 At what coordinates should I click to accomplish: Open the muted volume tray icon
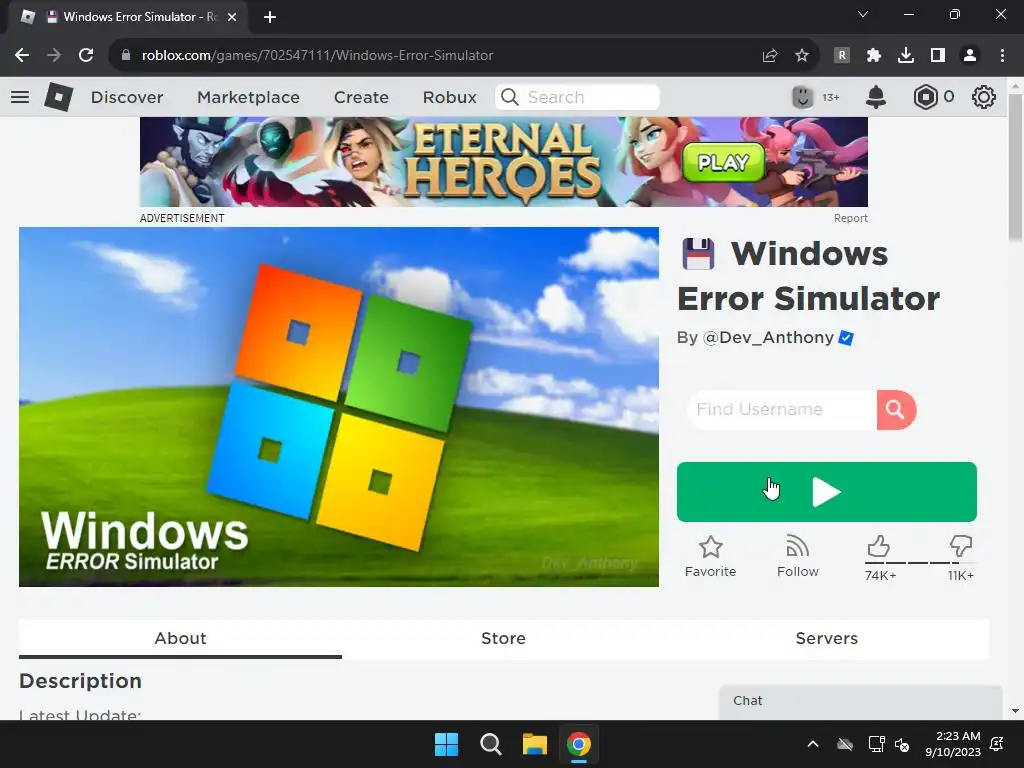(x=902, y=744)
